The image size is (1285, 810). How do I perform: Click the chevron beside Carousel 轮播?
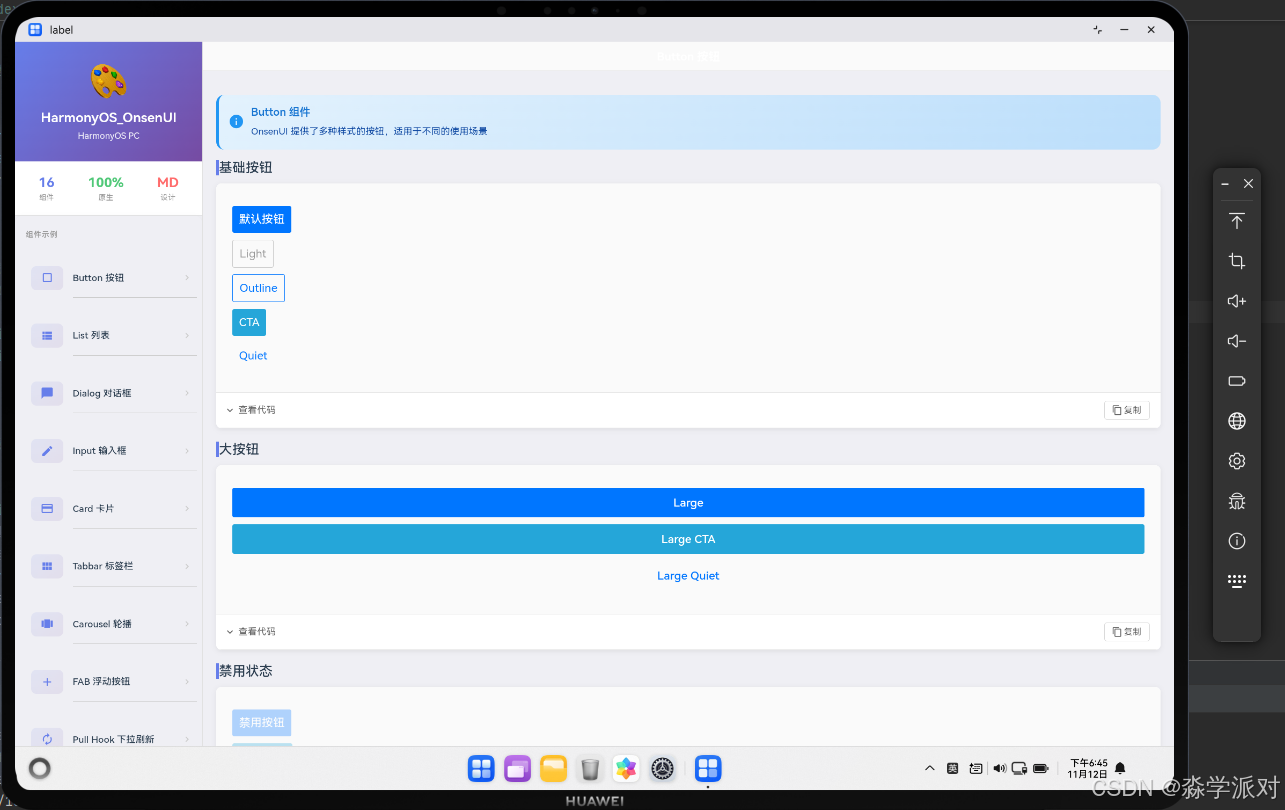tap(187, 624)
